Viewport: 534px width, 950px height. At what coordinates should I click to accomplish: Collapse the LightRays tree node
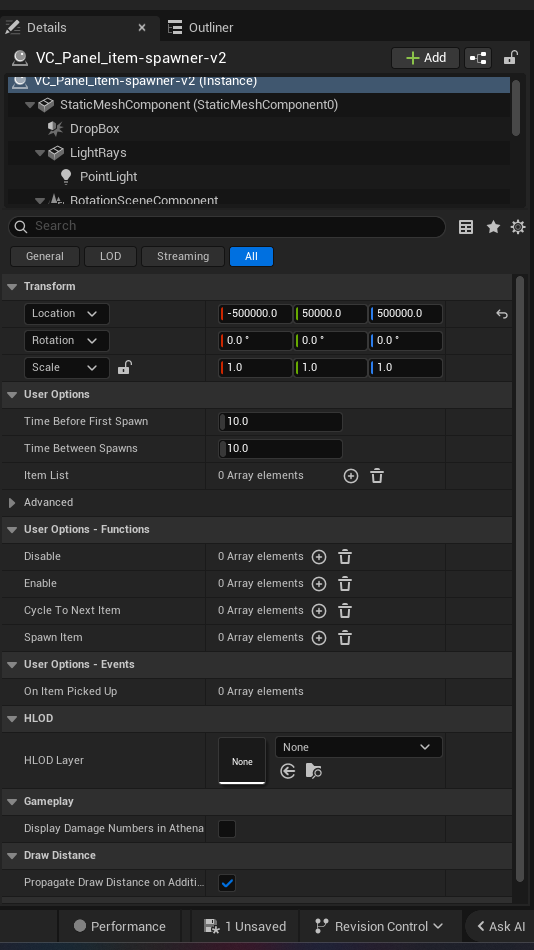click(x=39, y=153)
